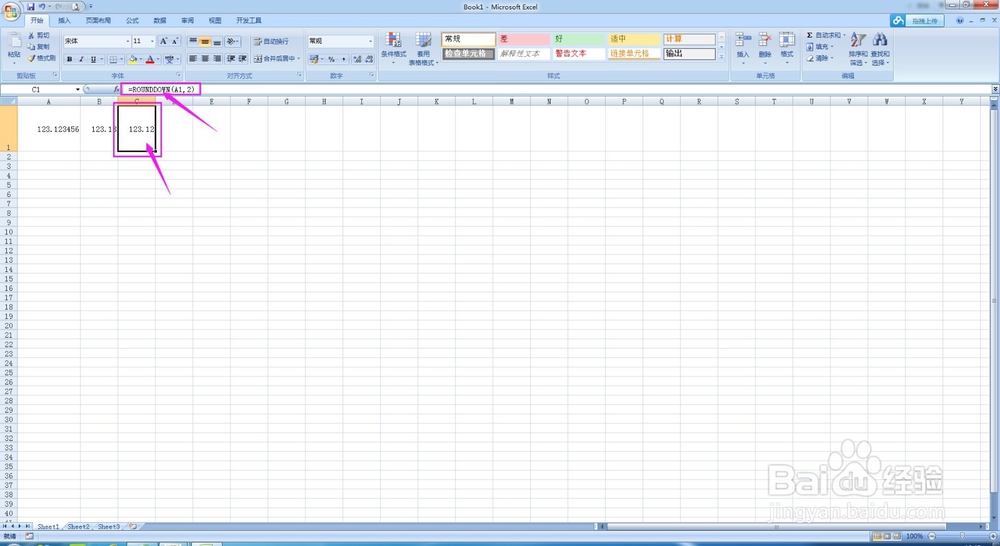Image resolution: width=1000 pixels, height=546 pixels.
Task: Decrease the font size
Action: 175,41
